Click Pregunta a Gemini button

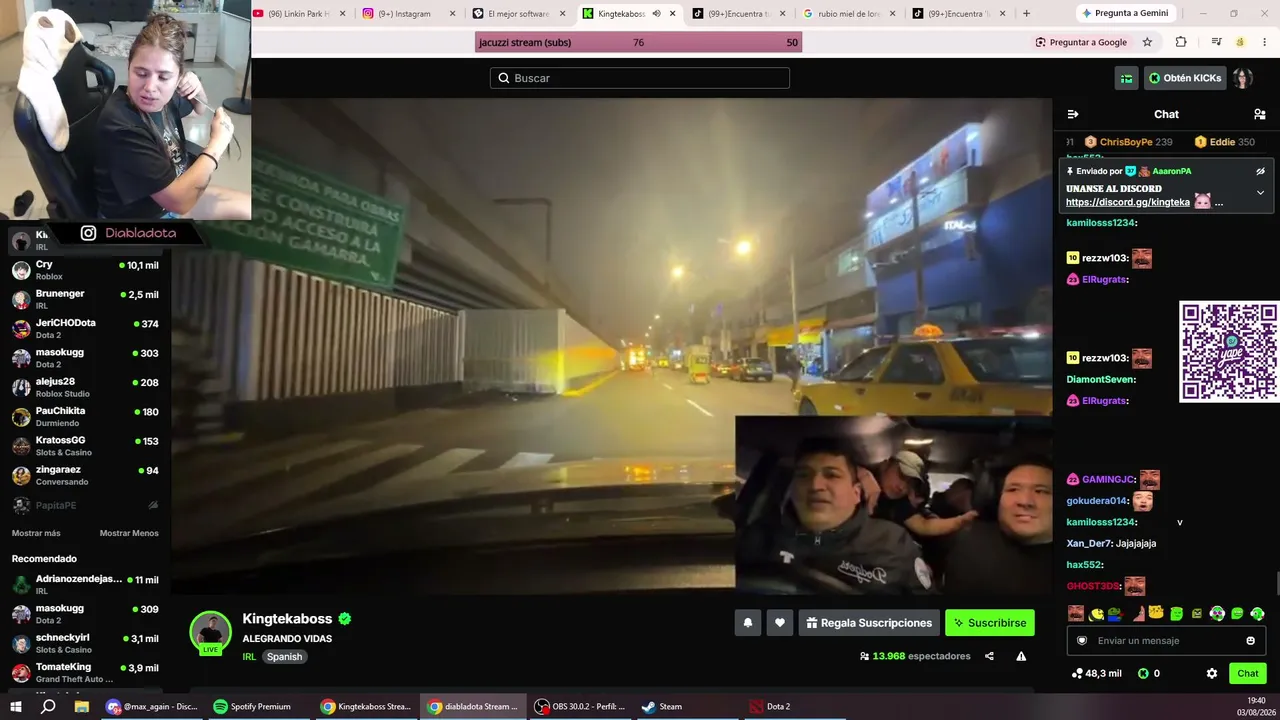(x=1124, y=14)
